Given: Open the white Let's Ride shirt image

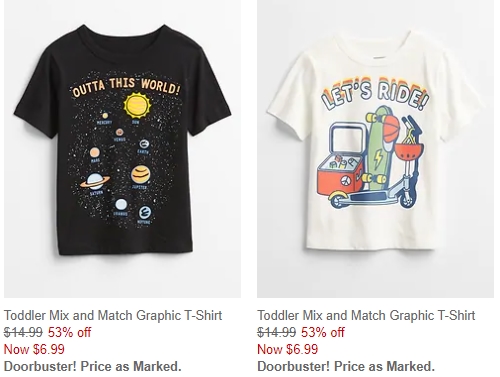Looking at the screenshot, I should [x=375, y=149].
